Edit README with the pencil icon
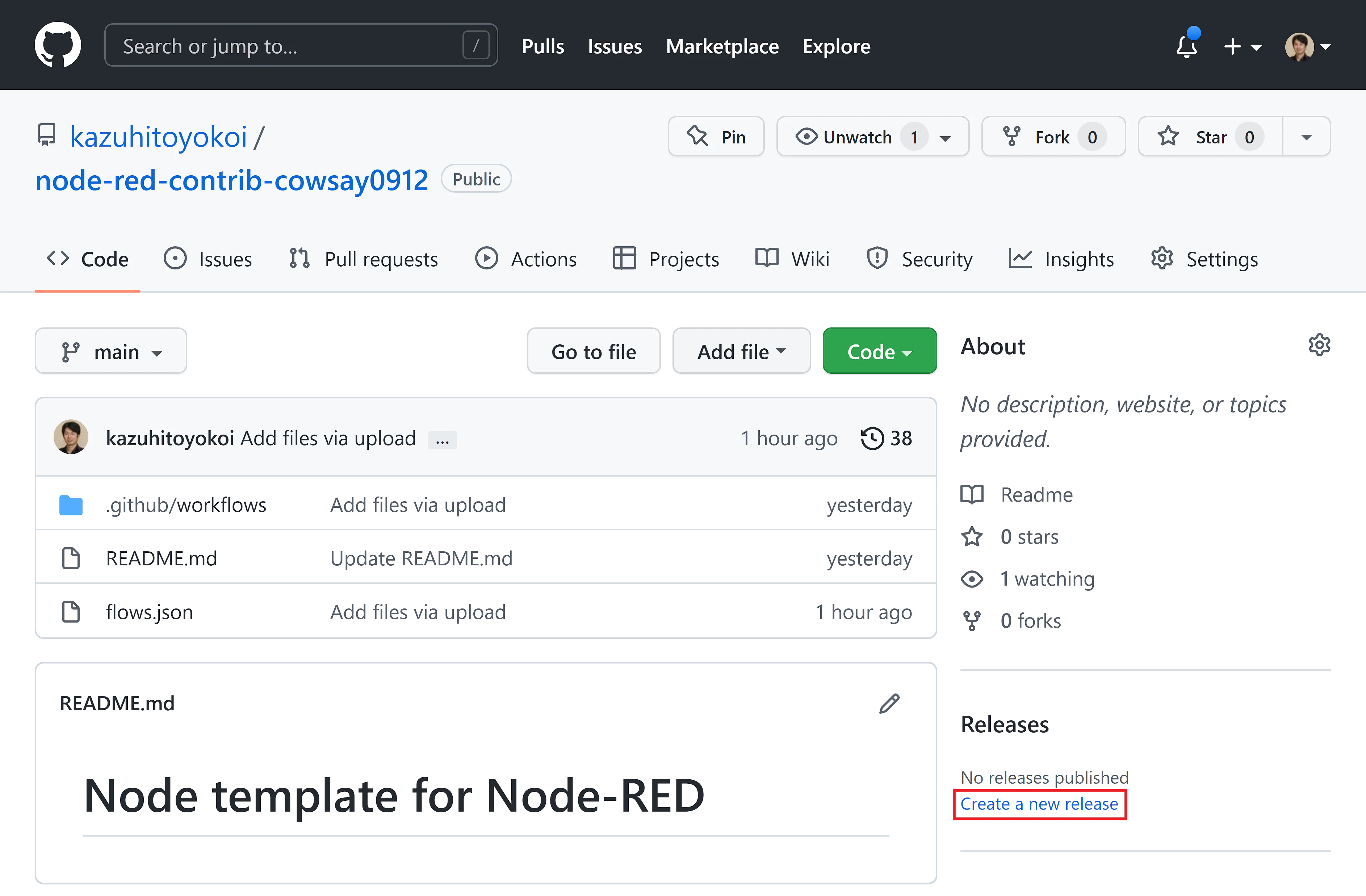 point(889,704)
